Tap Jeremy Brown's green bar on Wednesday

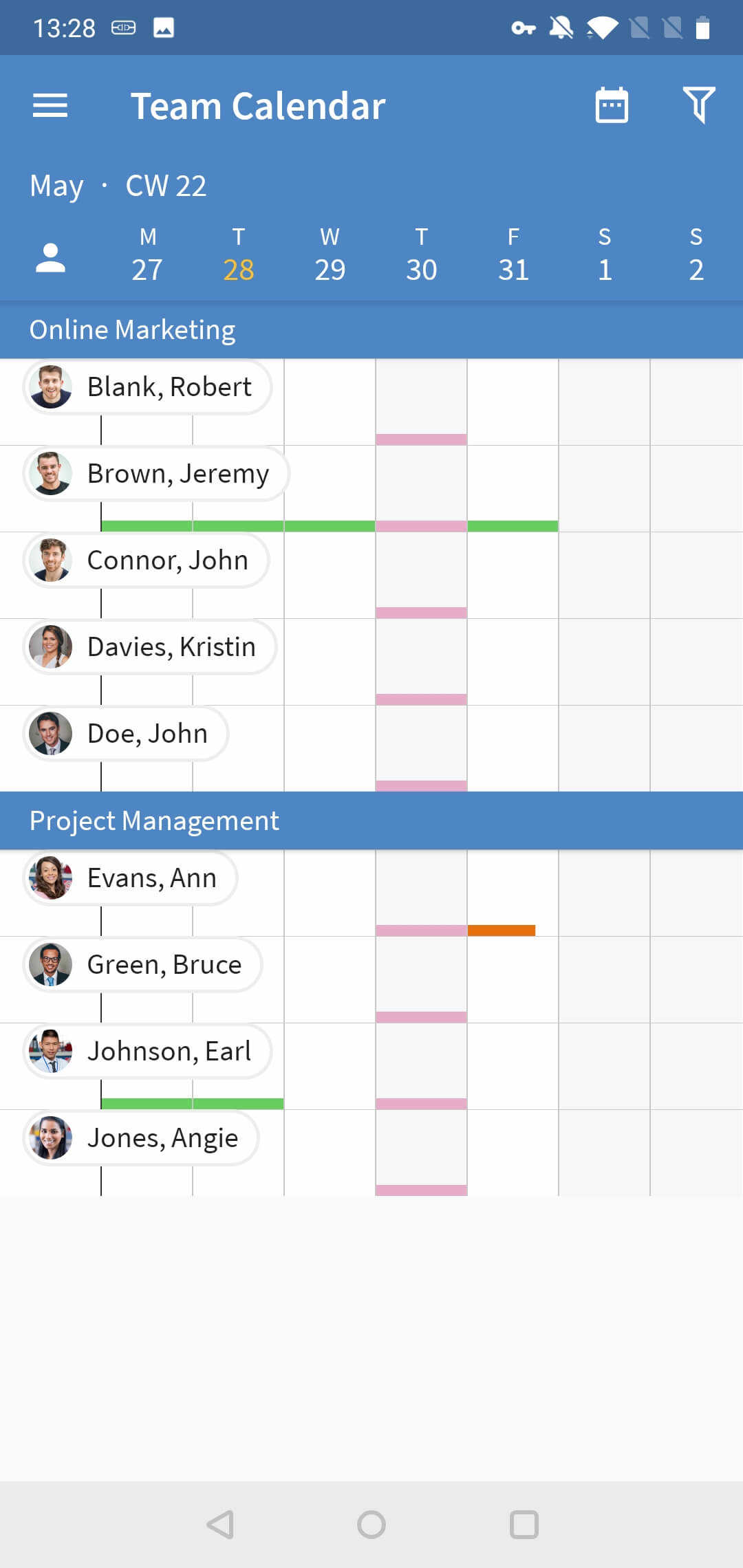click(x=330, y=526)
